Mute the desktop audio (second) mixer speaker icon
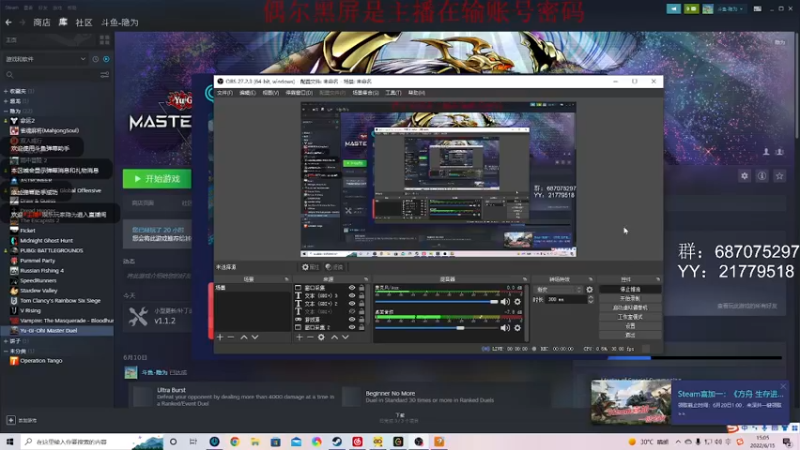800x450 pixels. tap(505, 328)
